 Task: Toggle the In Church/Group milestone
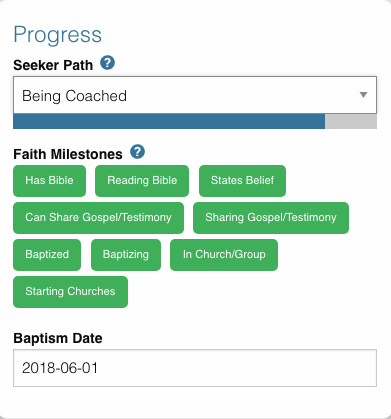tap(224, 255)
